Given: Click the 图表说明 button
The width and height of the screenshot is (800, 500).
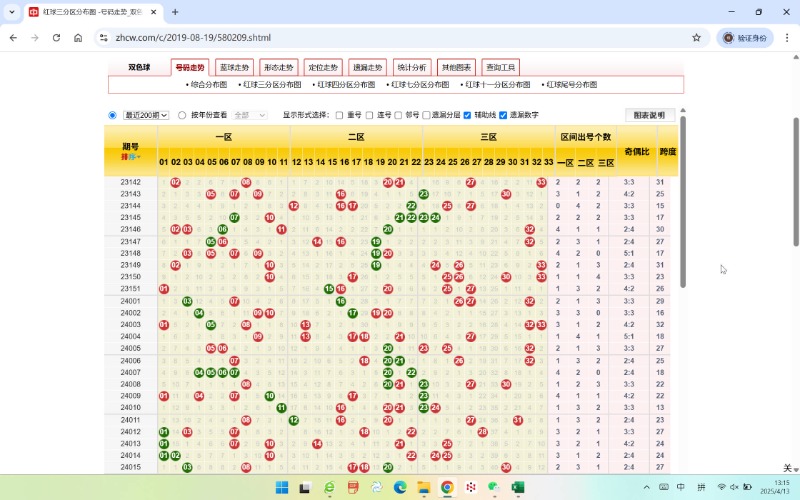Looking at the screenshot, I should tap(649, 115).
